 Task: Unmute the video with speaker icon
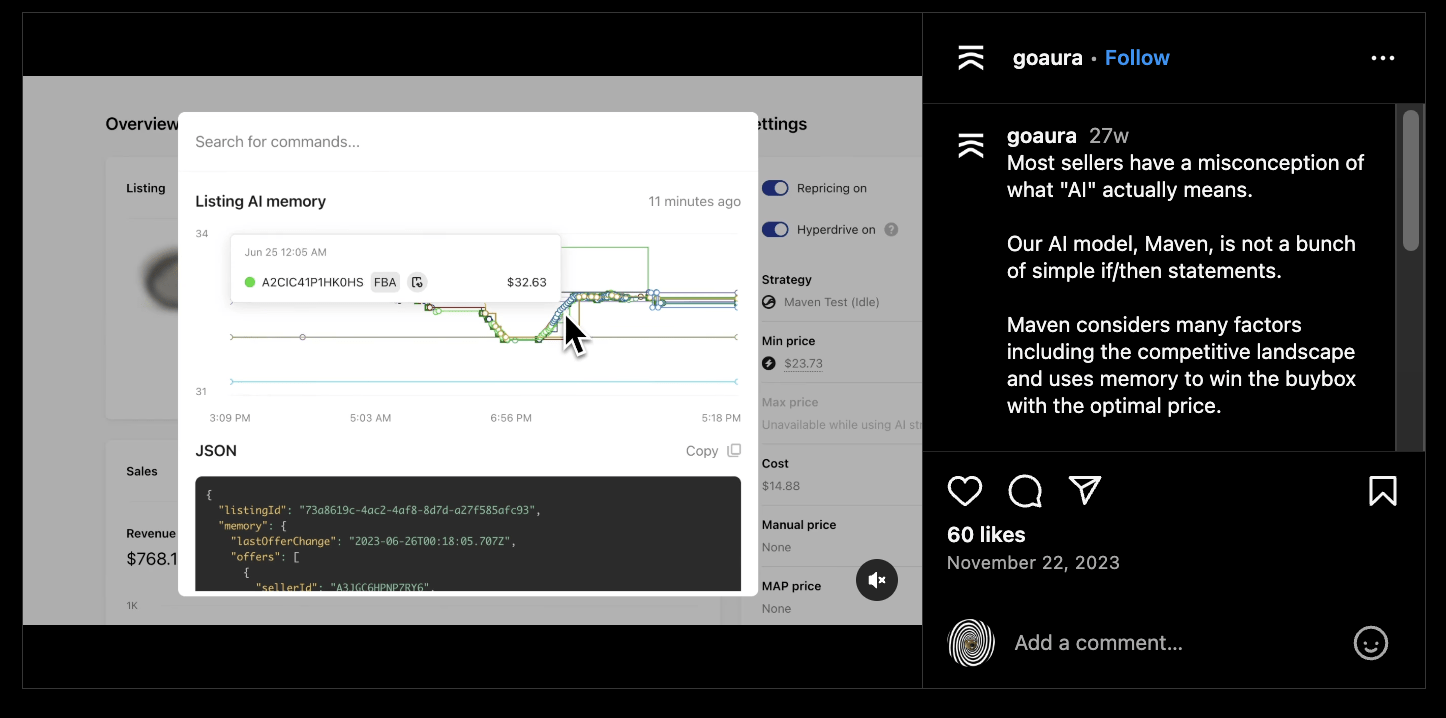pyautogui.click(x=877, y=580)
